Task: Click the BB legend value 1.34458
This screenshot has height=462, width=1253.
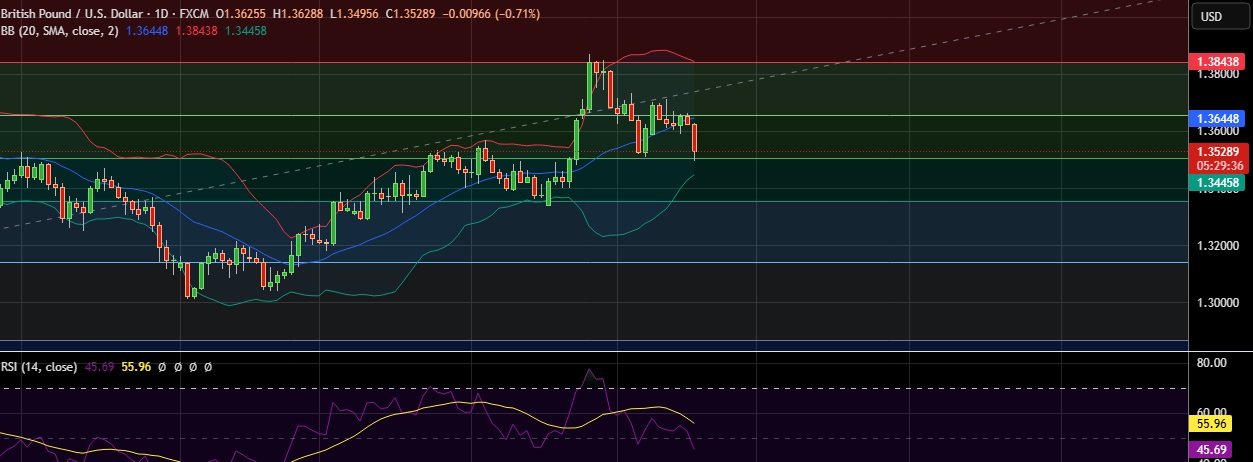Action: click(245, 31)
